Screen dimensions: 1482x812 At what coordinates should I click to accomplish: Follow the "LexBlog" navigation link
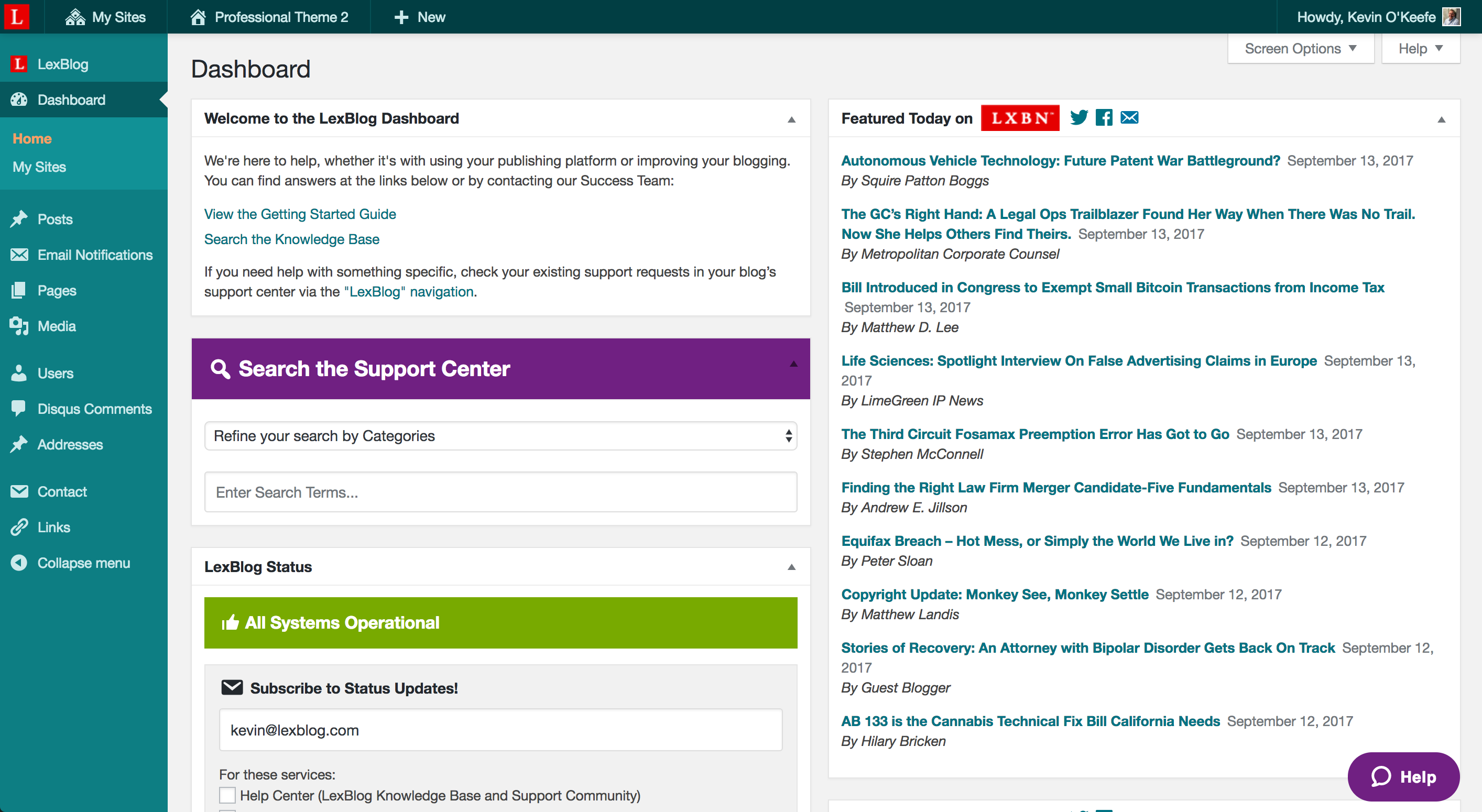[410, 292]
